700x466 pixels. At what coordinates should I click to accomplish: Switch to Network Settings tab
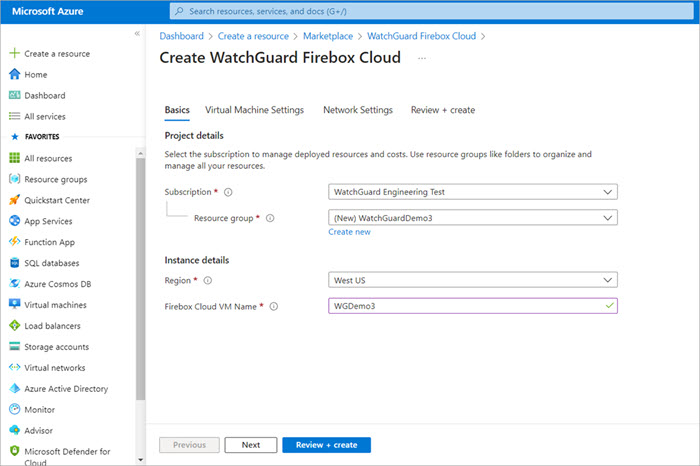[x=358, y=110]
